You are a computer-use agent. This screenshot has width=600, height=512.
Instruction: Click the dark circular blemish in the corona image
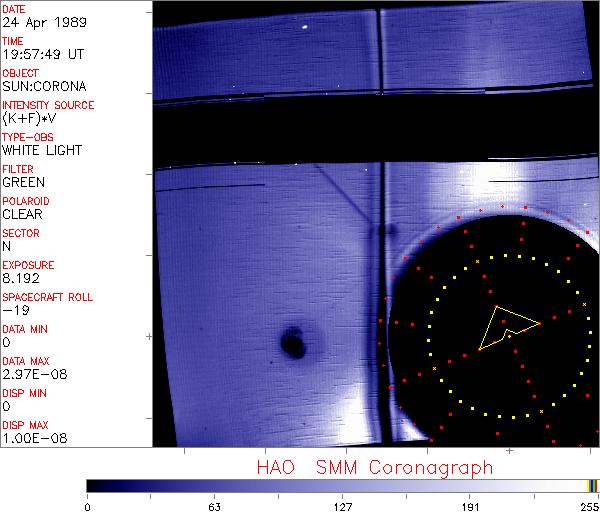(x=293, y=343)
